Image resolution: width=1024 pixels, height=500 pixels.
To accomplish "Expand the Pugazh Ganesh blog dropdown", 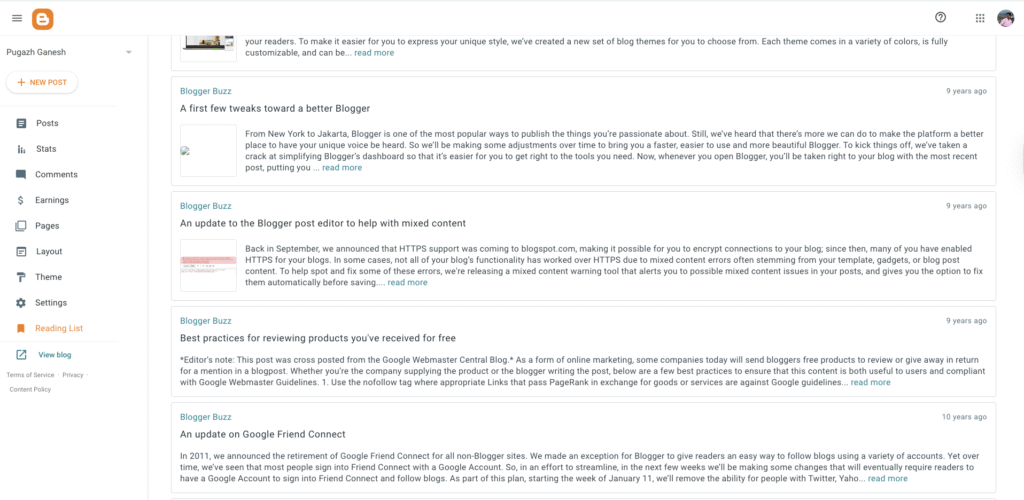I will coord(129,52).
